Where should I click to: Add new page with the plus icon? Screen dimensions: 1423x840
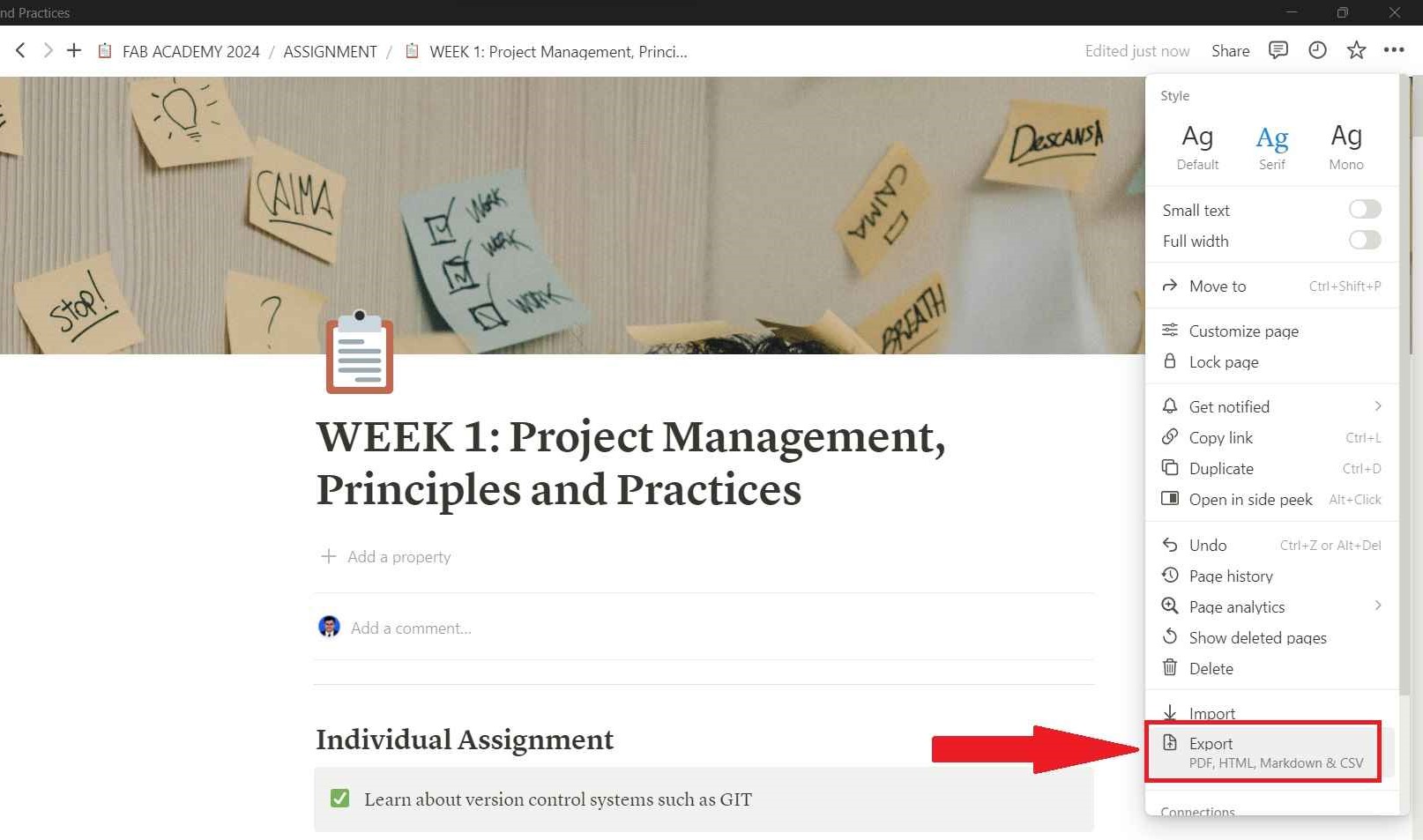click(74, 50)
